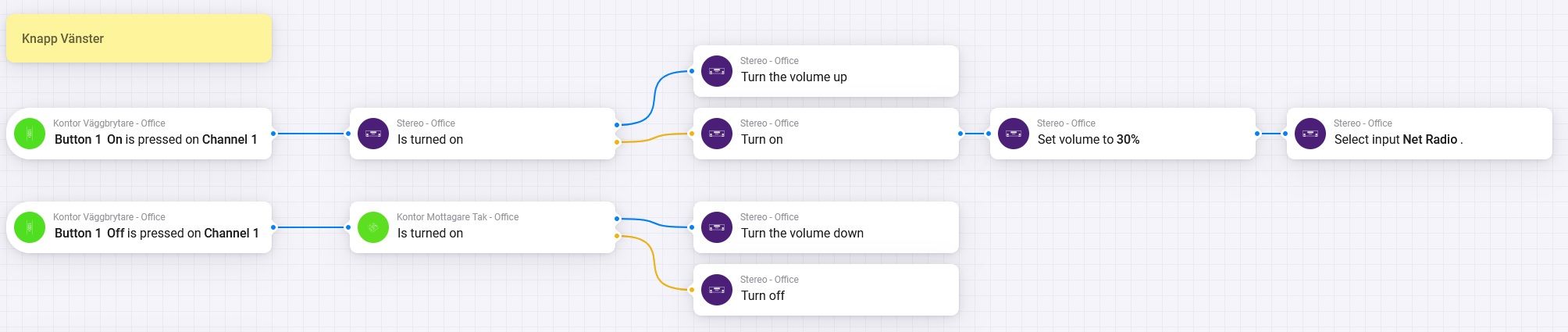Select the yellow Knapp Vänster note
1568x332 pixels.
139,38
